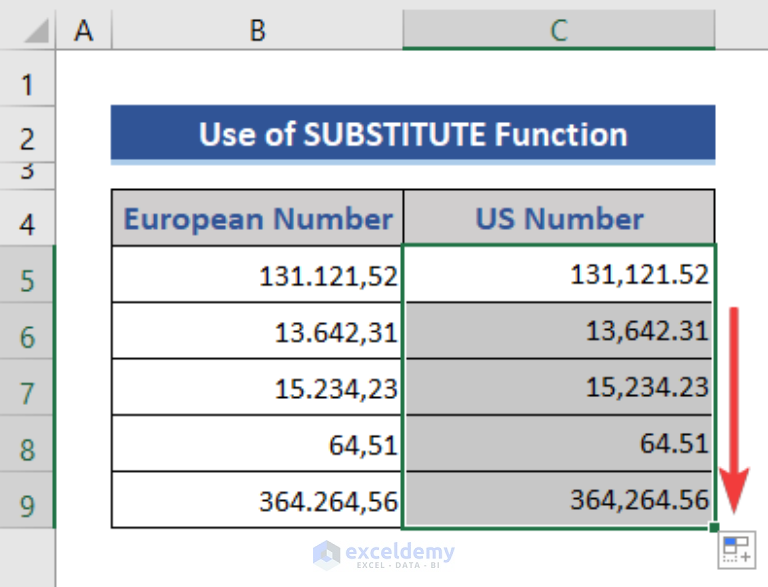Screen dimensions: 768x587
Task: Select row 9 header
Action: 27,500
